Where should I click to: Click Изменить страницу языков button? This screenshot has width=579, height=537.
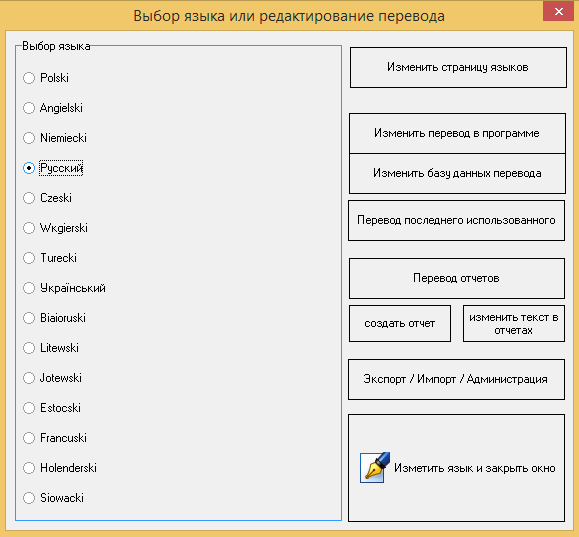click(458, 67)
